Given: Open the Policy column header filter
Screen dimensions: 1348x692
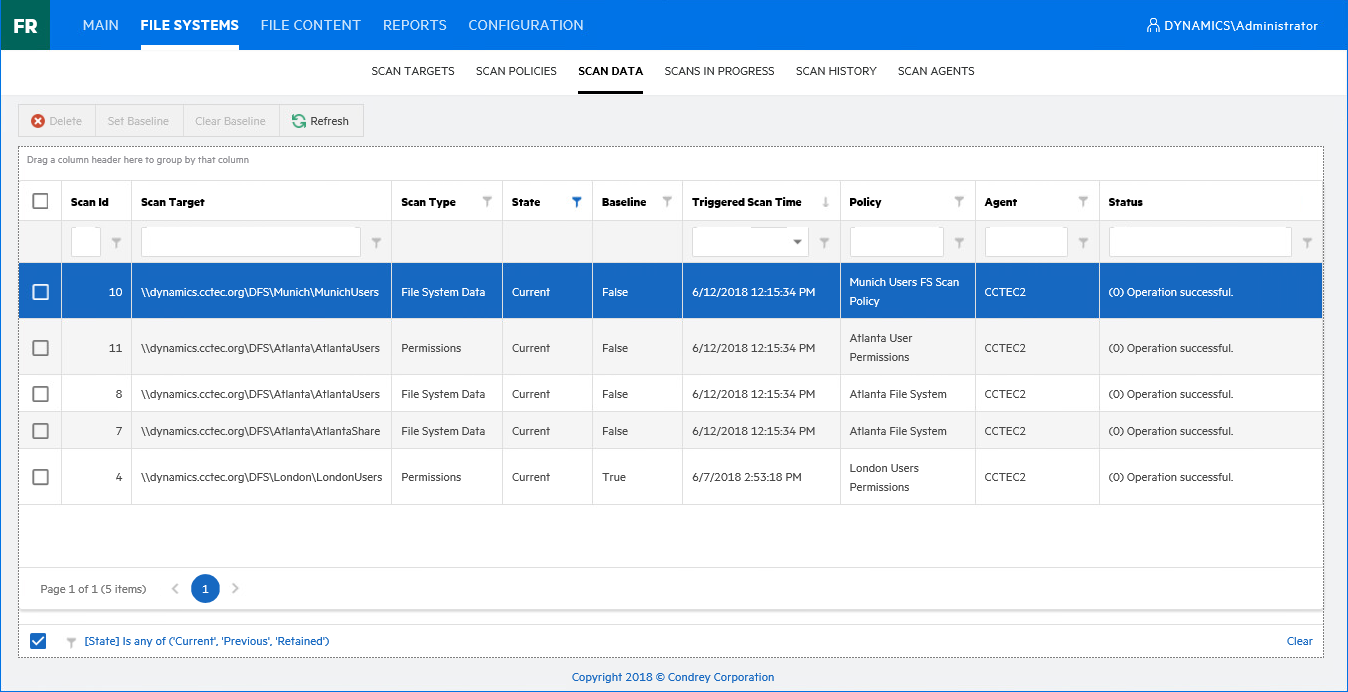Looking at the screenshot, I should click(959, 202).
